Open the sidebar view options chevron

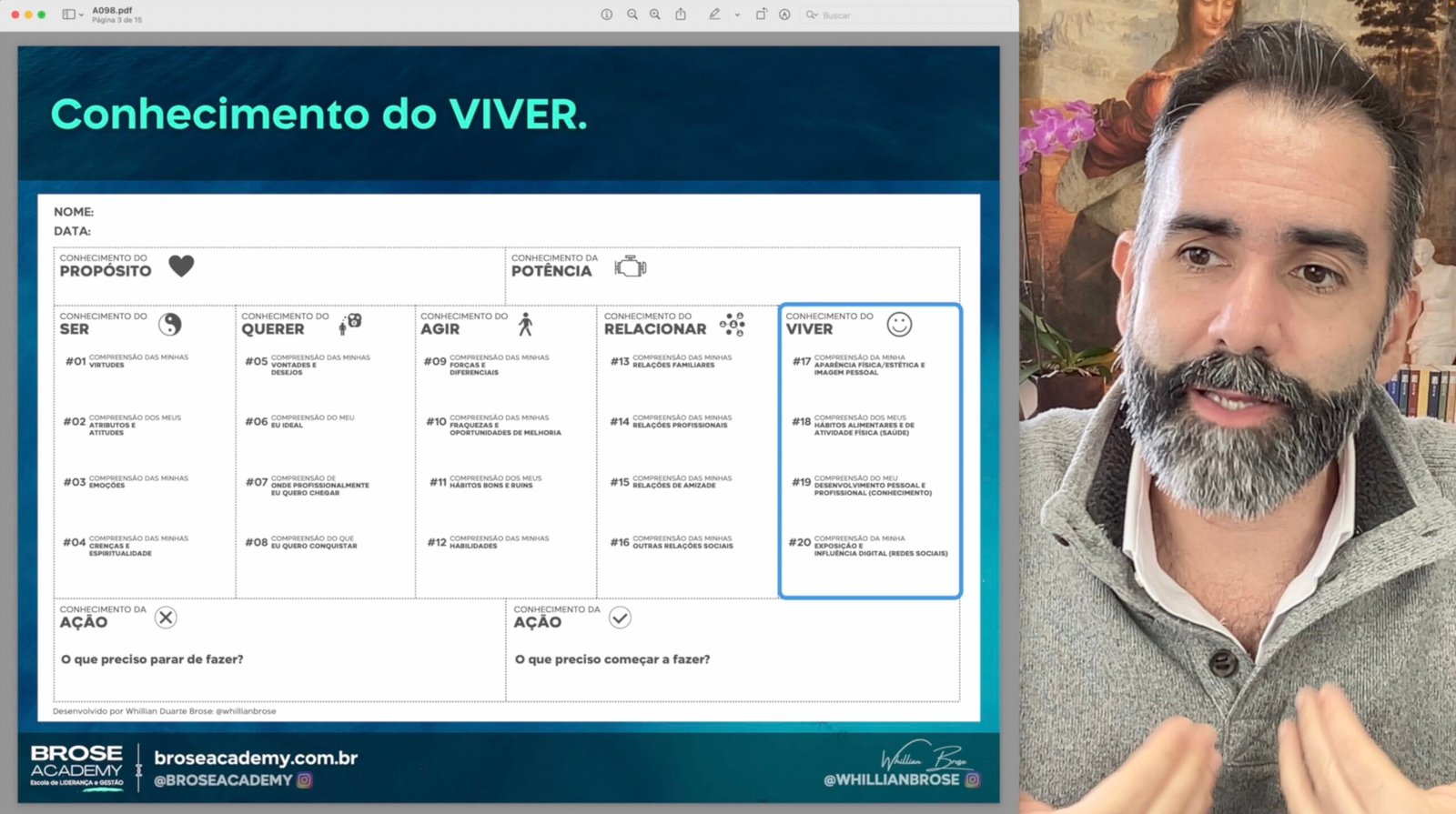coord(81,15)
